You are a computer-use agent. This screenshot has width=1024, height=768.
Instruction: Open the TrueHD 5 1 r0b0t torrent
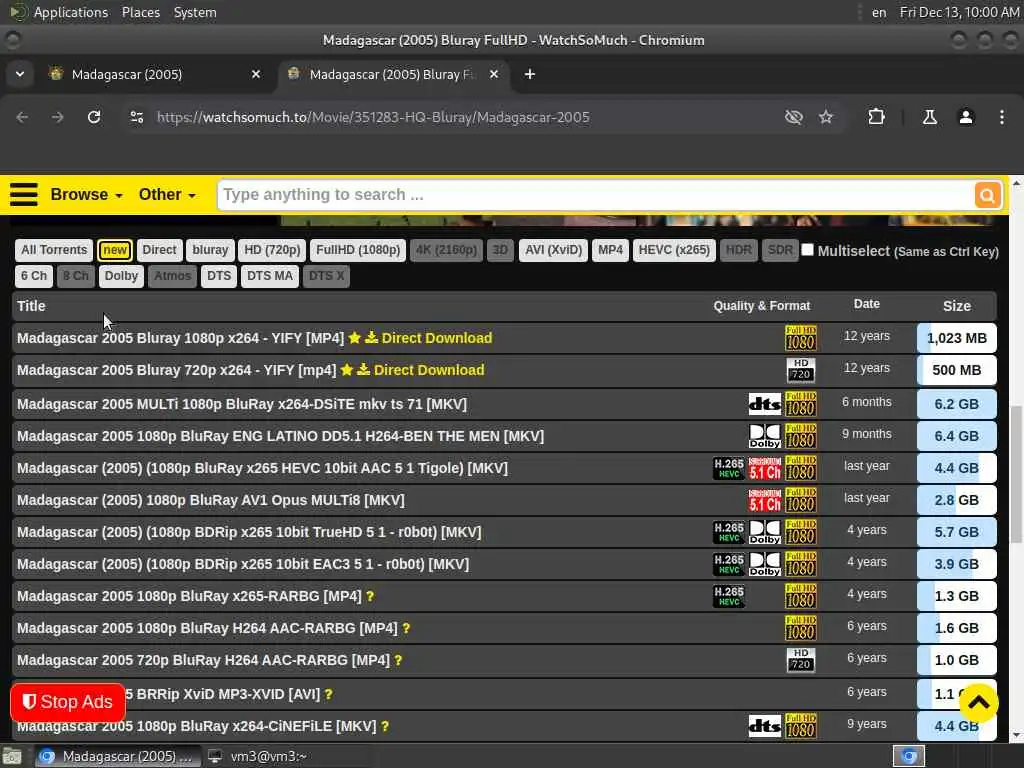[x=249, y=532]
